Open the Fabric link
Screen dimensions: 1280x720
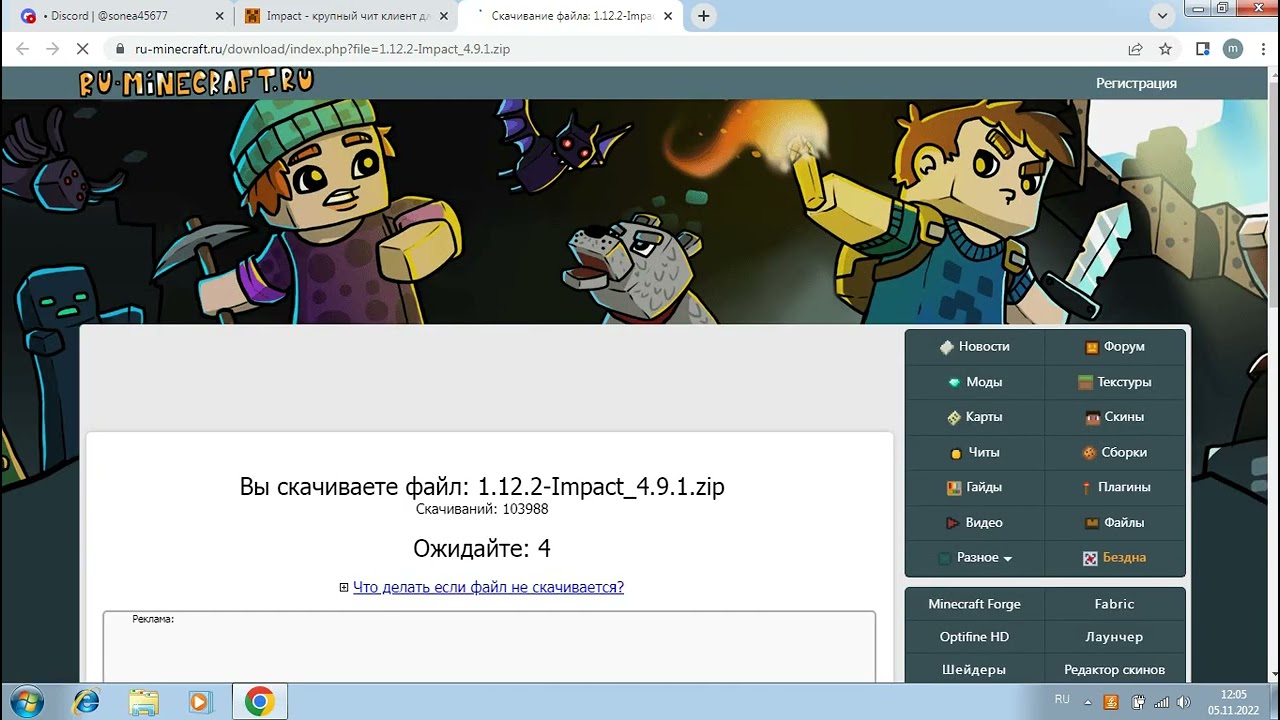point(1114,604)
